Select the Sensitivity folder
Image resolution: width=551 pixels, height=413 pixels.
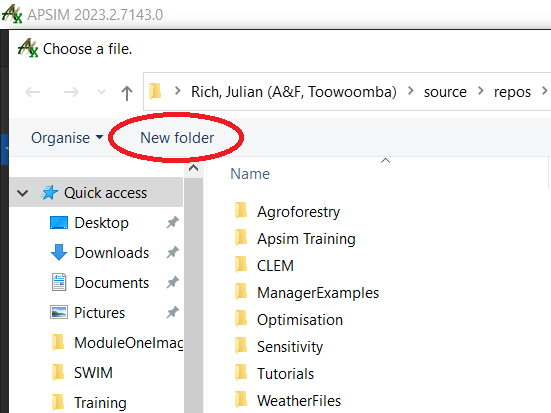coord(290,347)
